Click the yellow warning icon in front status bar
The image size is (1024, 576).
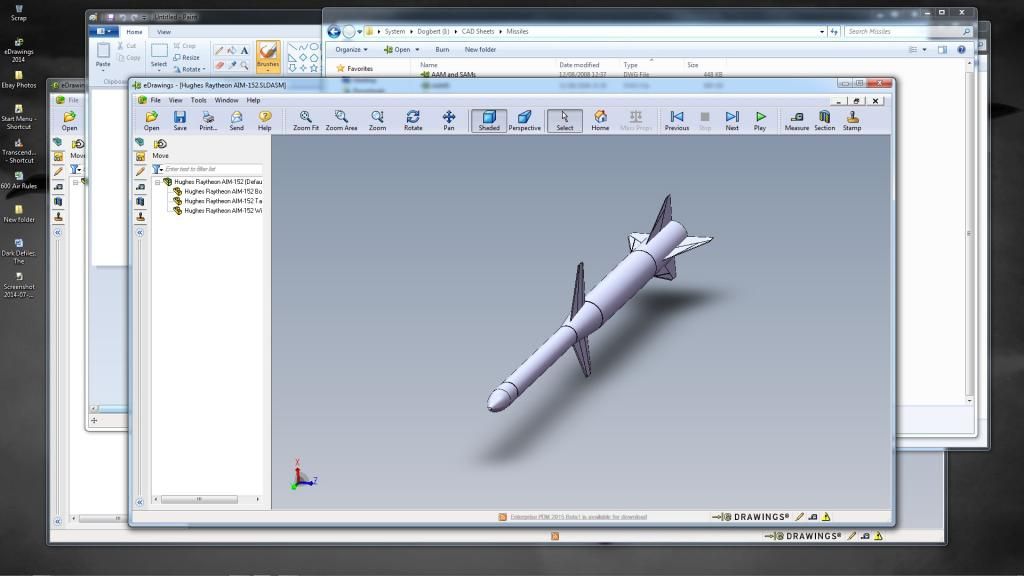826,517
